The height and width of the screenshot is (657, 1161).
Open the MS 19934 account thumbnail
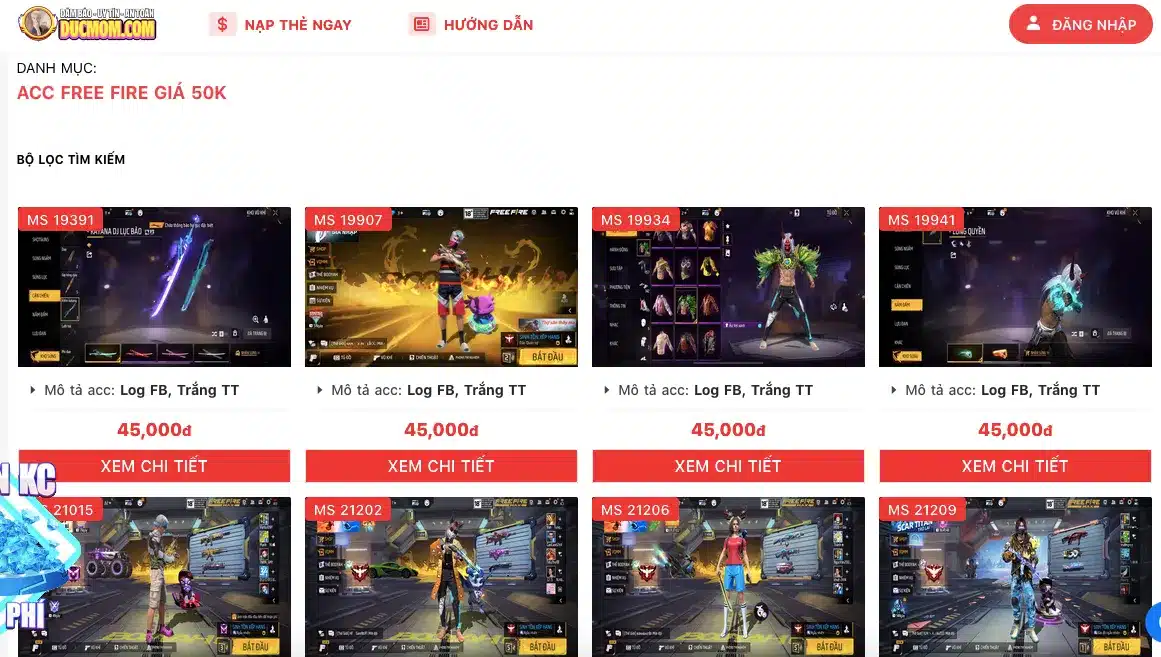pyautogui.click(x=728, y=287)
